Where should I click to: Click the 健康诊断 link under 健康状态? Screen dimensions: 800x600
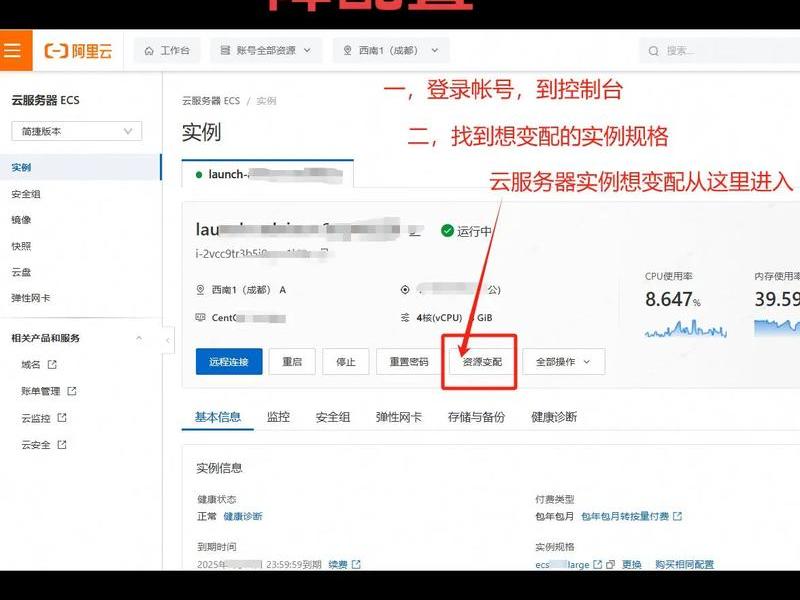click(x=243, y=516)
